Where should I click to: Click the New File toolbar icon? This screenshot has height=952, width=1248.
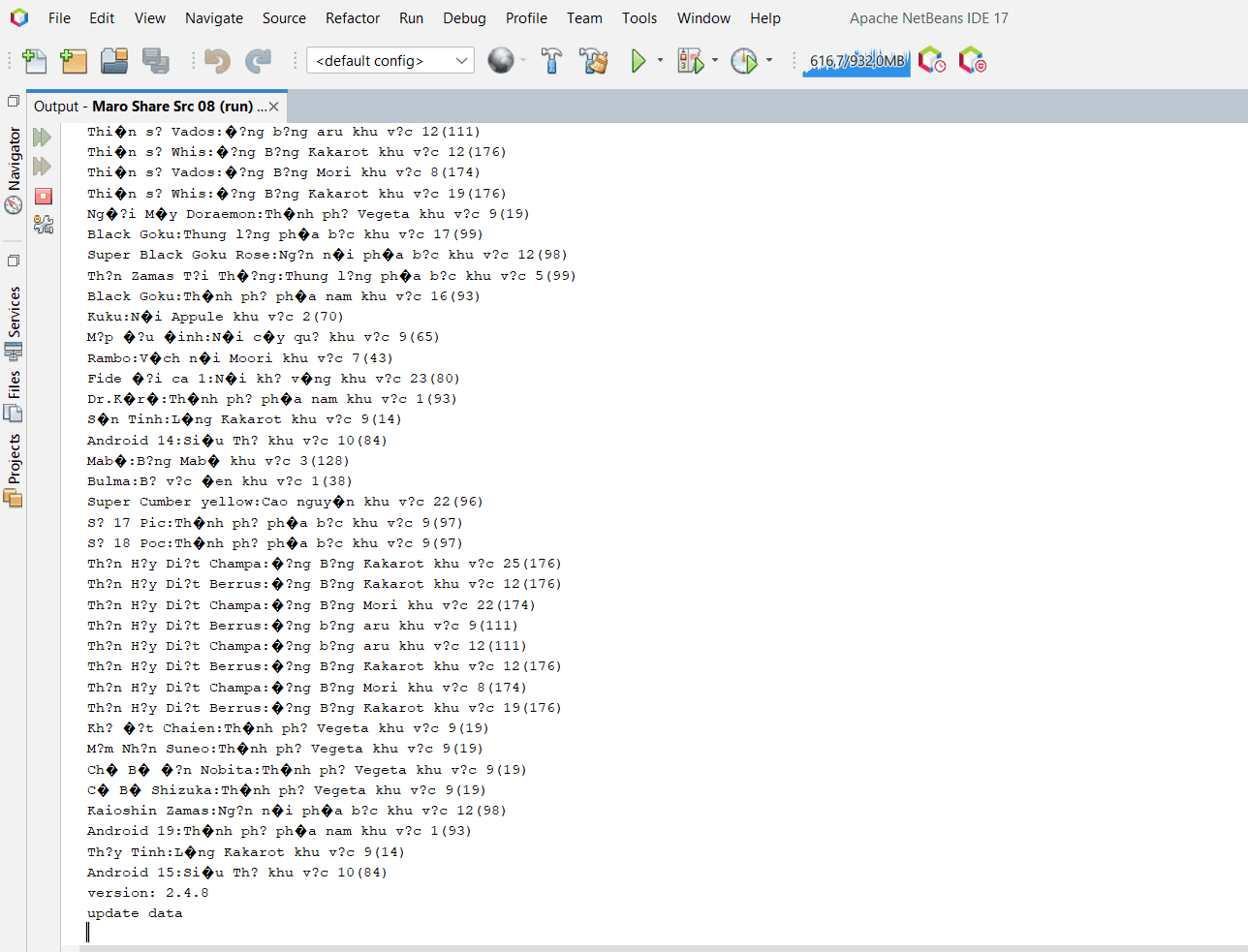coord(35,61)
